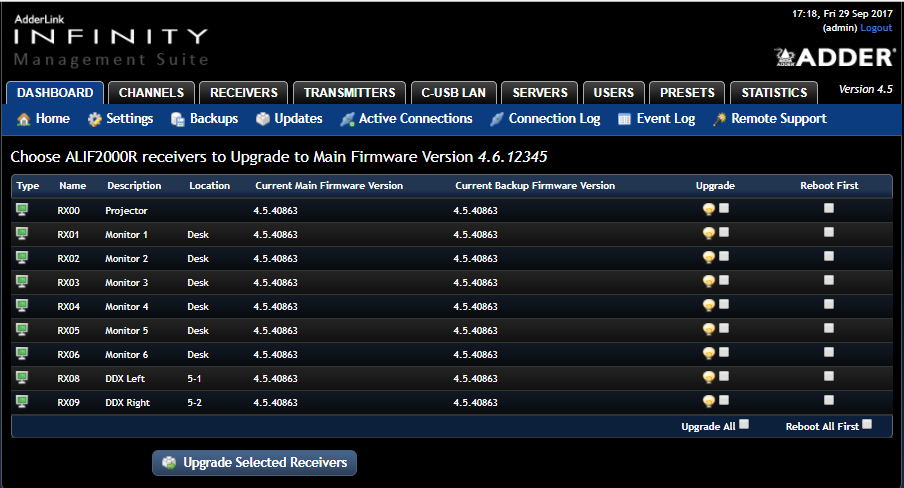Click the RX08 receiver name
The height and width of the screenshot is (488, 904).
[69, 379]
